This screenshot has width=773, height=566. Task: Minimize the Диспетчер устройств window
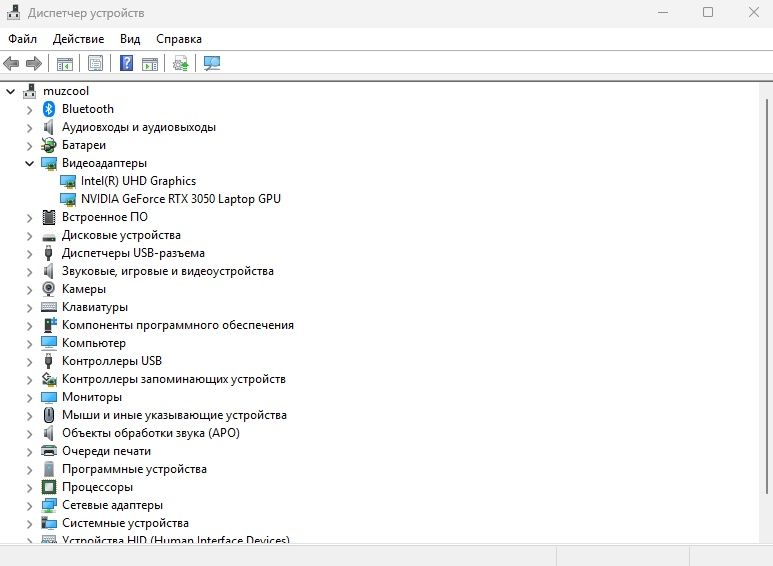point(663,12)
